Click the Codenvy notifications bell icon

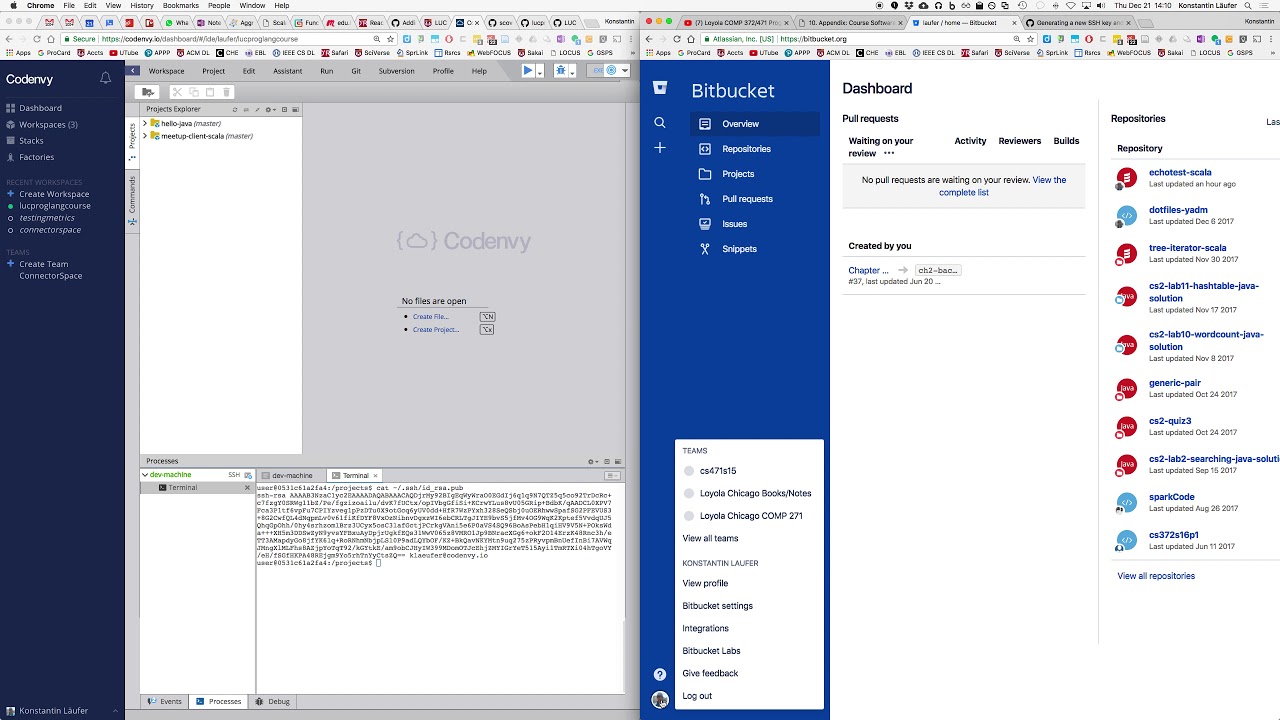coord(105,78)
